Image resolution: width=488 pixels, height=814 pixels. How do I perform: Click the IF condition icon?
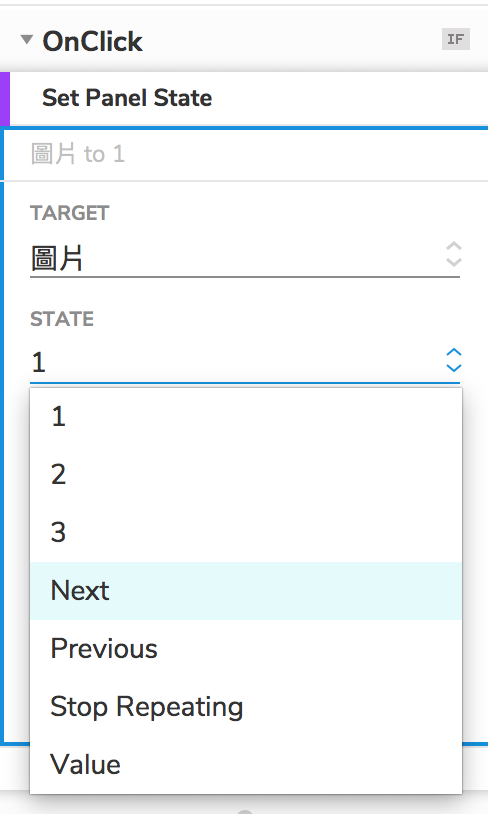456,39
